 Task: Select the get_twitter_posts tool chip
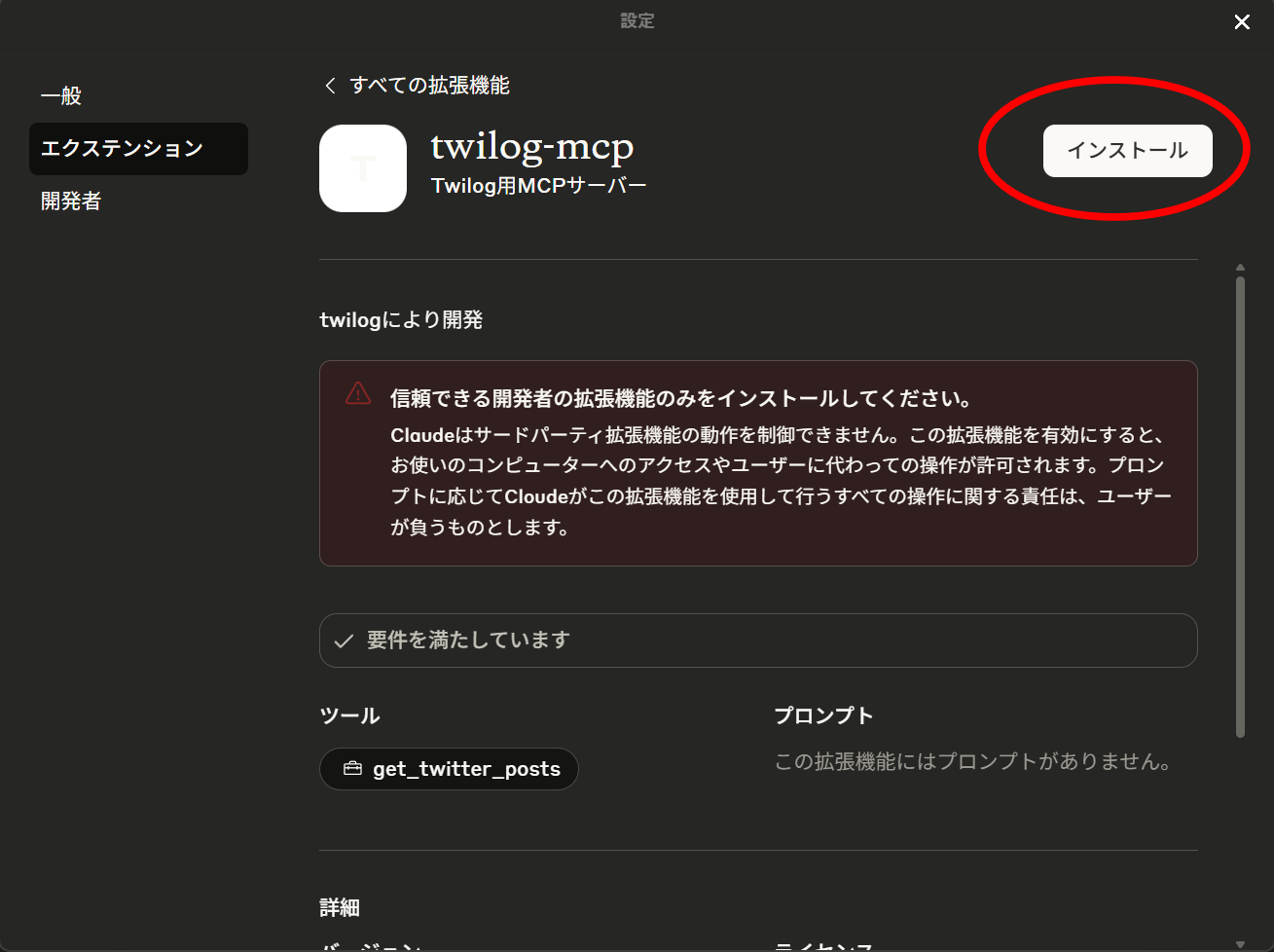tap(449, 769)
